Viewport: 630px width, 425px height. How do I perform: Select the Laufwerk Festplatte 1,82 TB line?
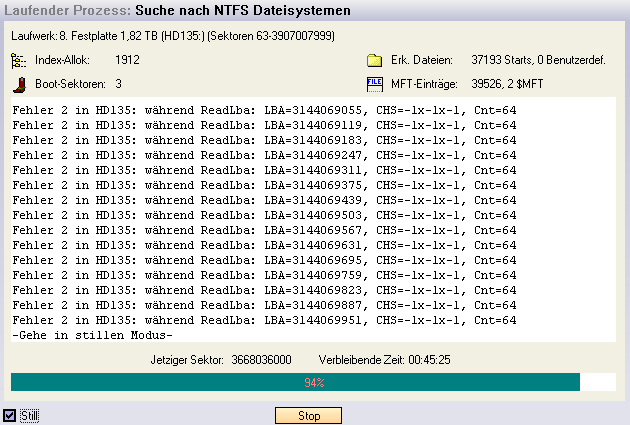pos(173,36)
